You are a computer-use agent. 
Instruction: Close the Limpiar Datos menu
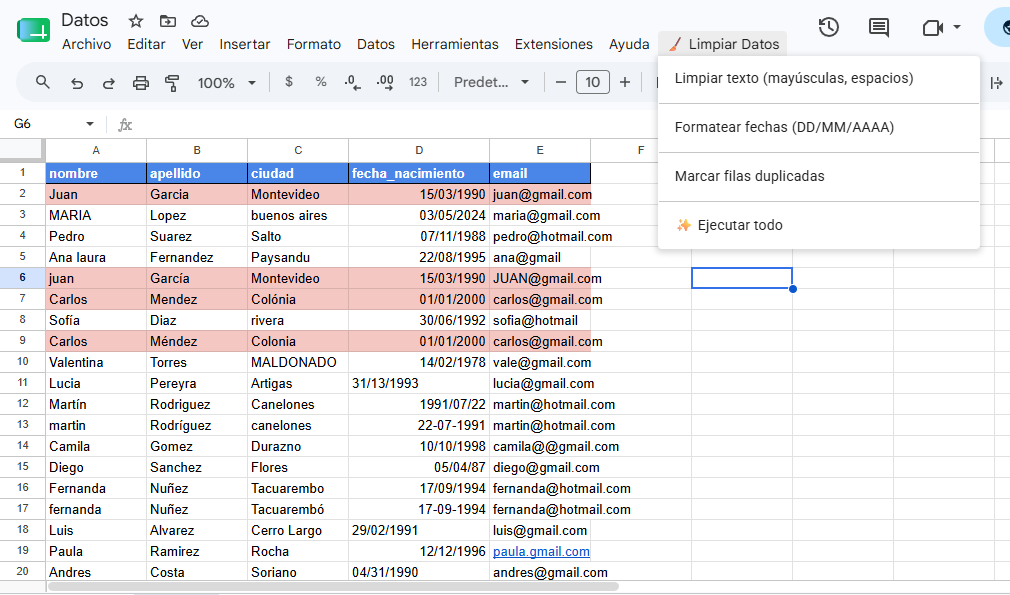[x=723, y=44]
